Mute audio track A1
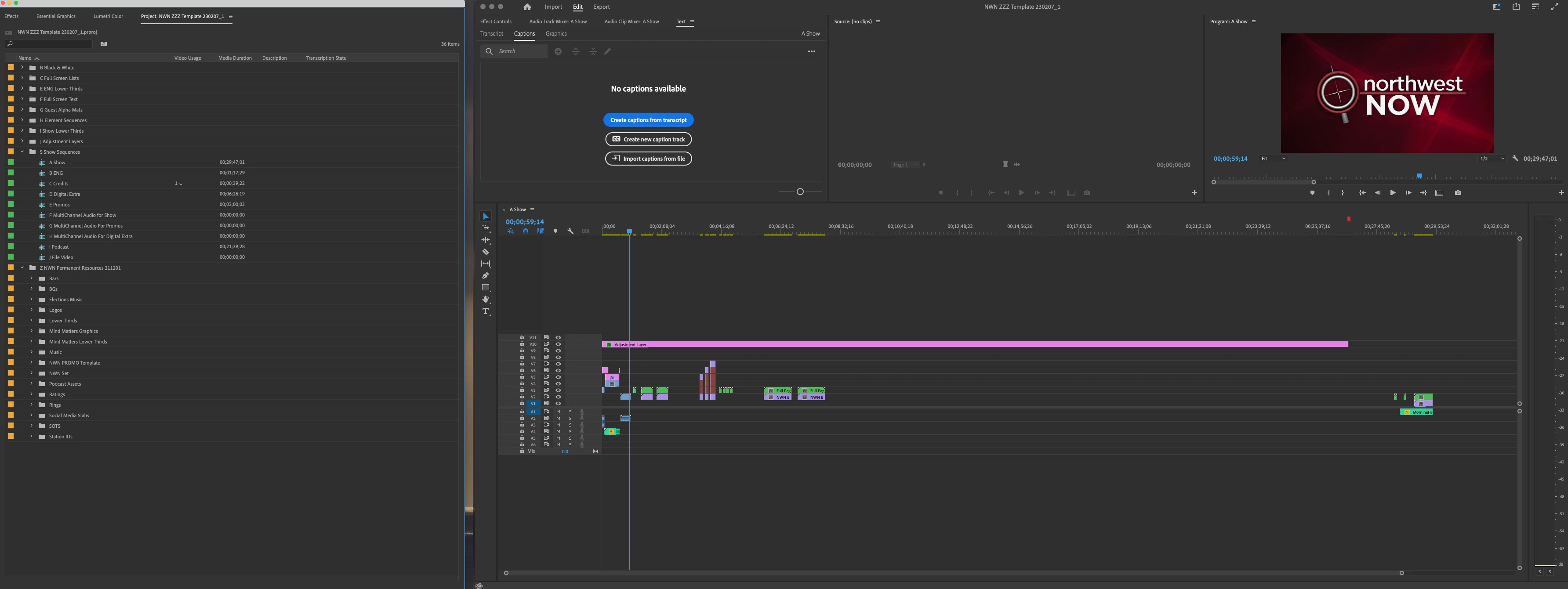This screenshot has height=589, width=1568. click(x=558, y=412)
